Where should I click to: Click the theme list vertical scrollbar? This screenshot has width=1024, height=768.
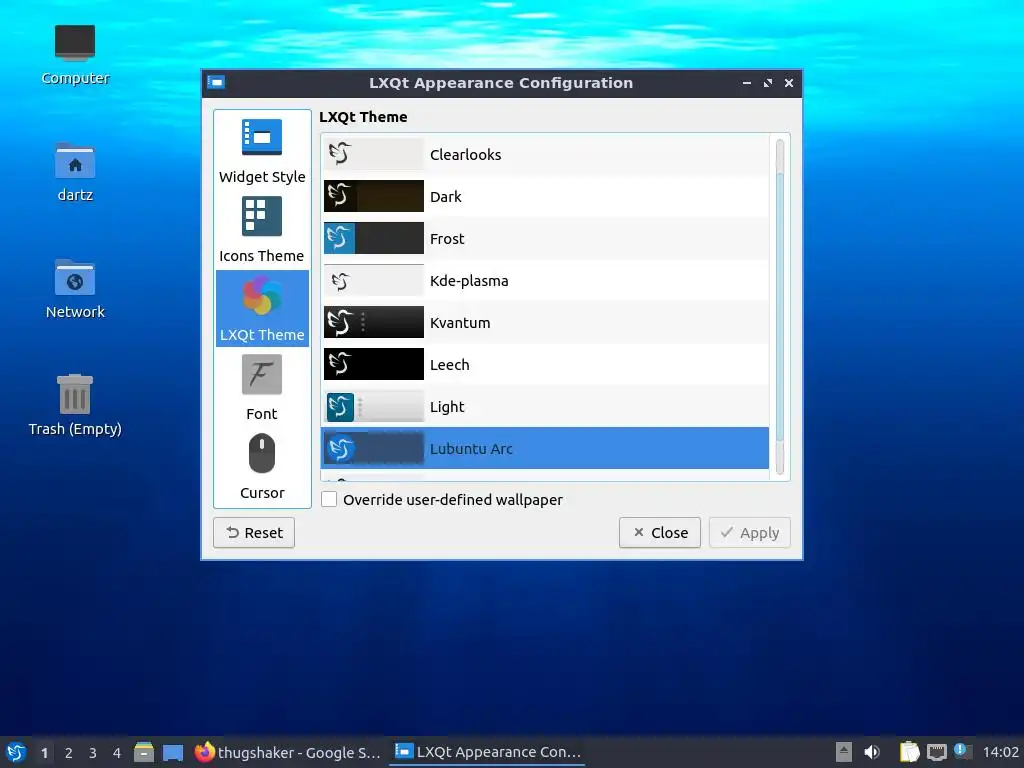(780, 306)
